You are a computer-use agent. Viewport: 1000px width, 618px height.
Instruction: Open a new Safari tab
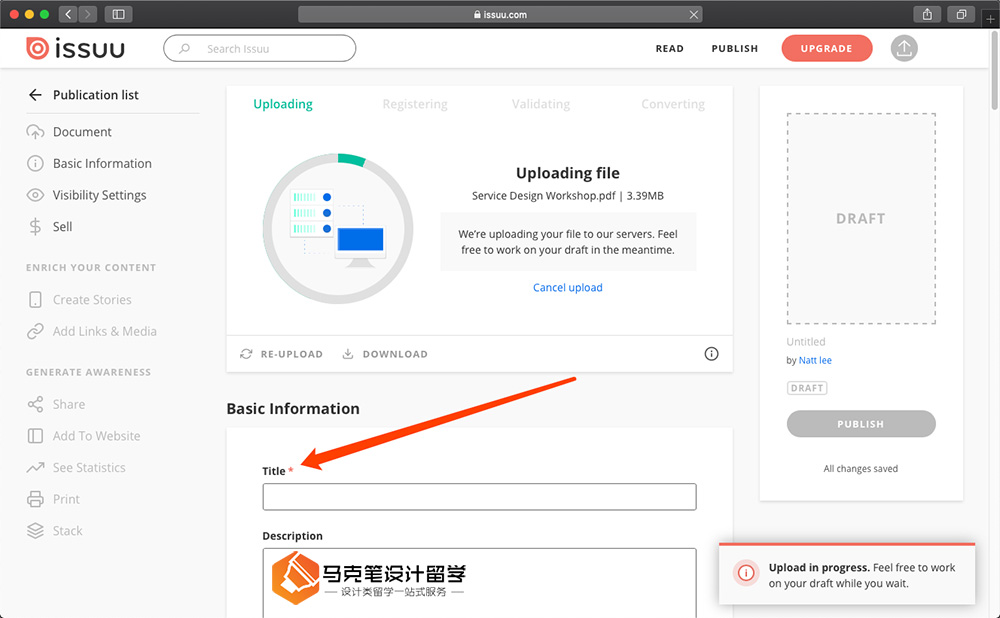pos(990,18)
